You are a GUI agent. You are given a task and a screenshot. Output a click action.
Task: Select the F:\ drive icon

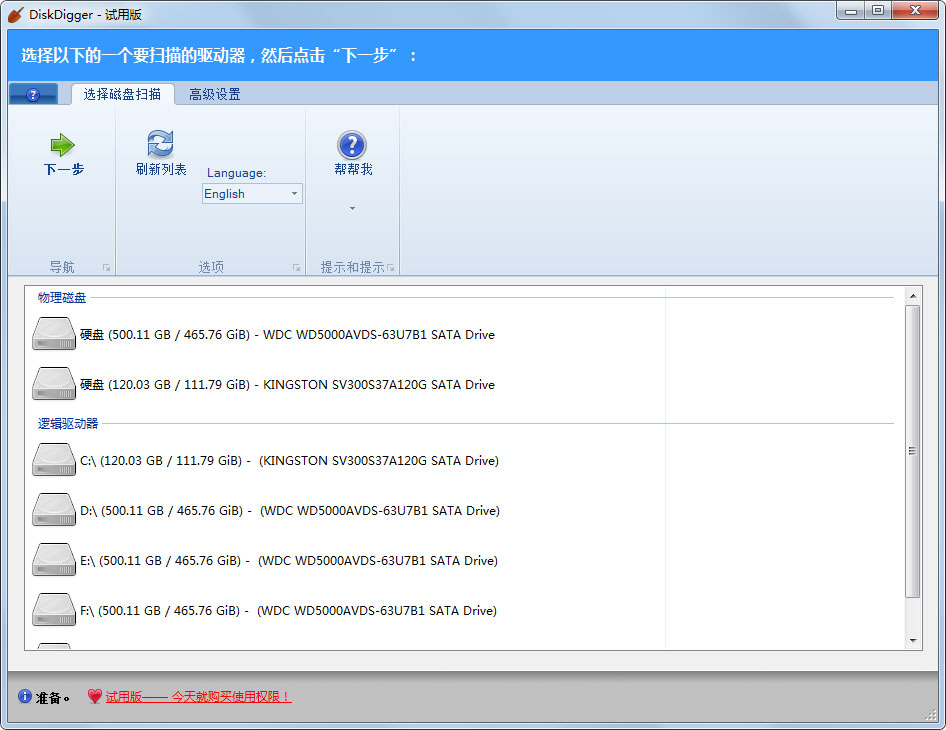pyautogui.click(x=54, y=610)
